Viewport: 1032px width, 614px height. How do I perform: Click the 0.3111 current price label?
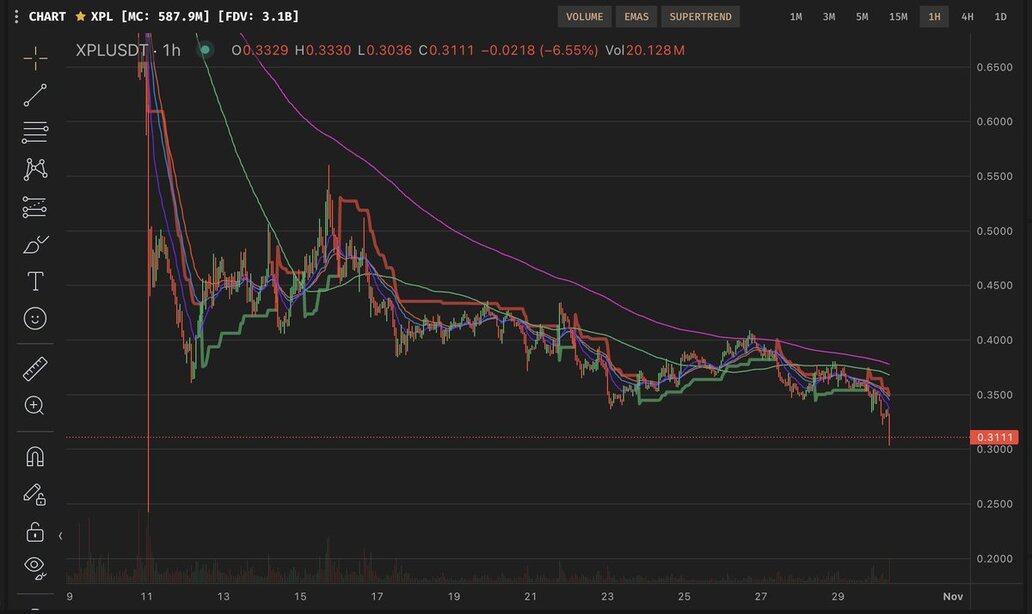coord(993,437)
